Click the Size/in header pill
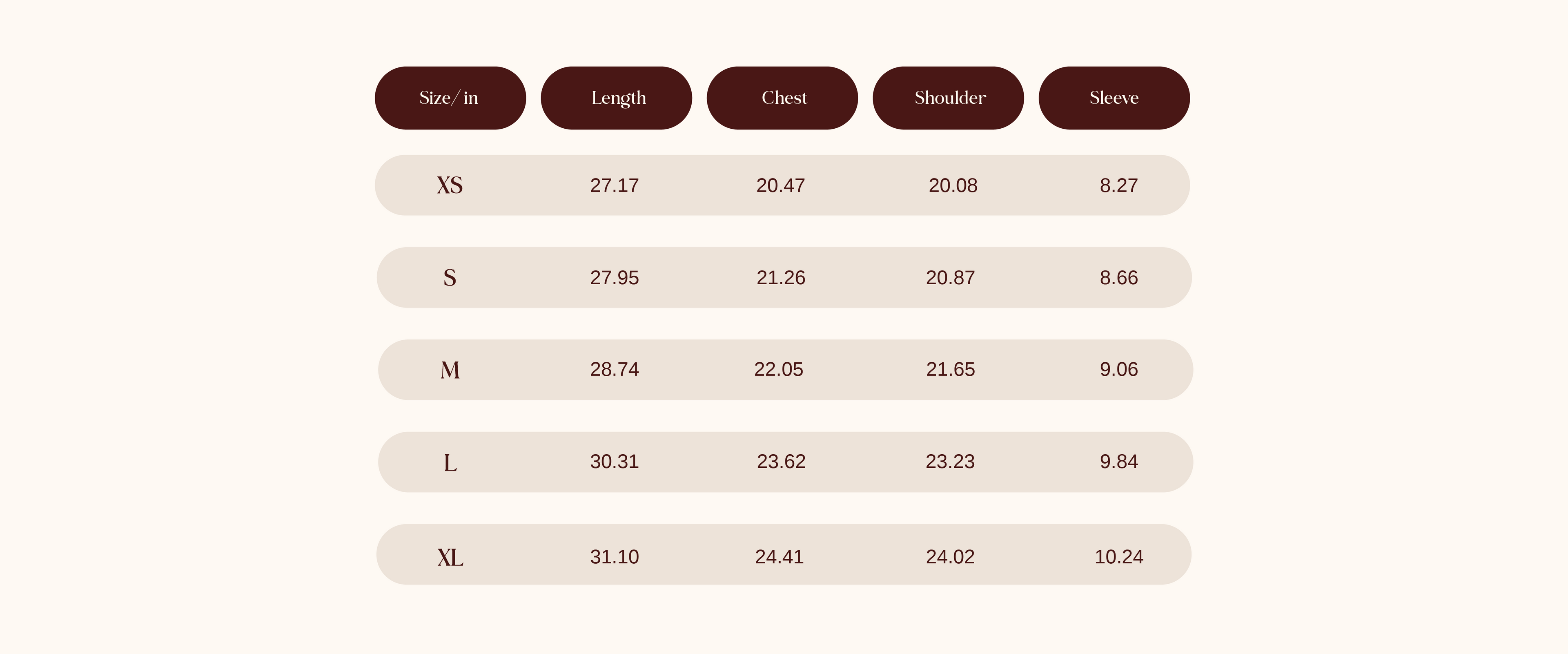The image size is (1568, 654). (x=450, y=98)
